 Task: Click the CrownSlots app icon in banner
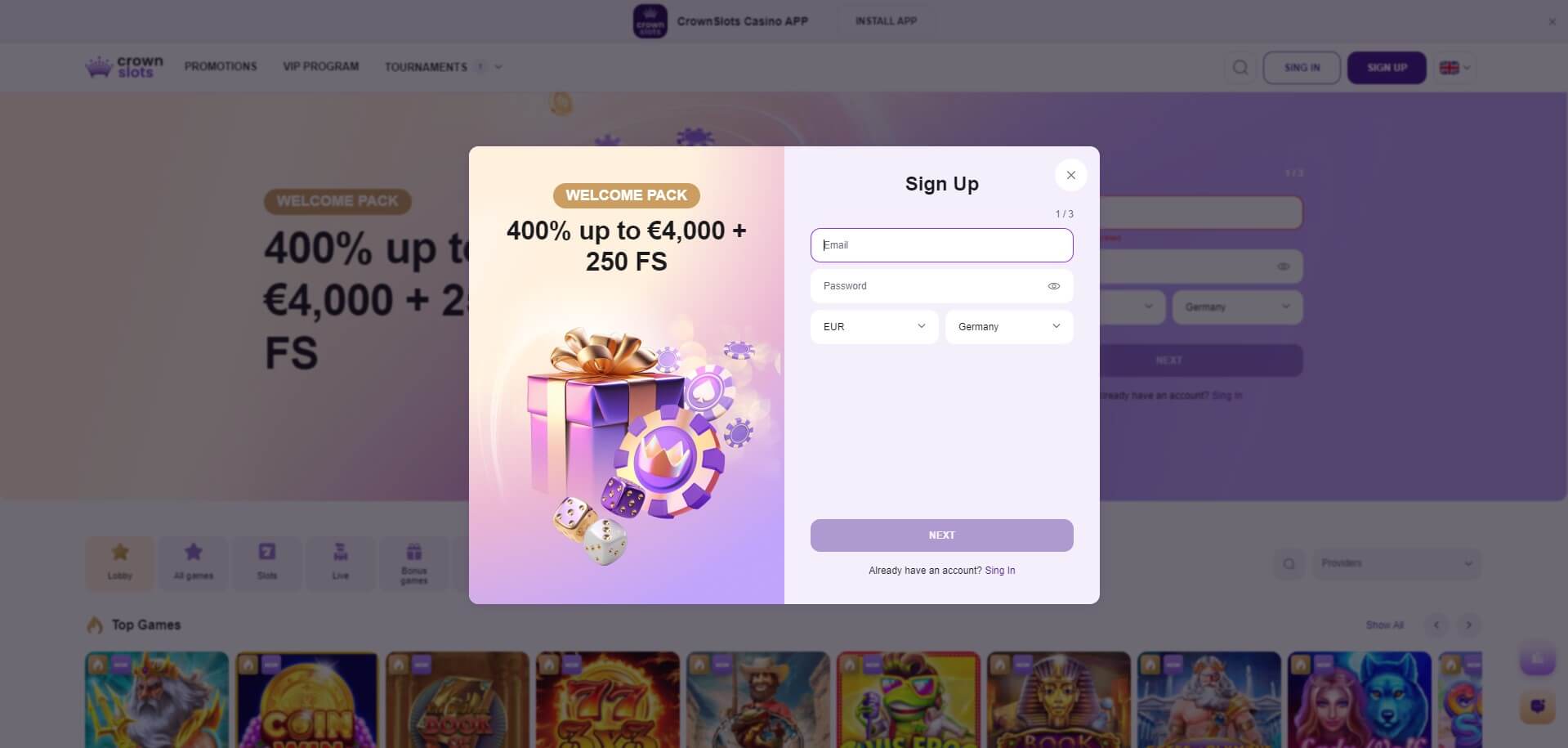(650, 21)
